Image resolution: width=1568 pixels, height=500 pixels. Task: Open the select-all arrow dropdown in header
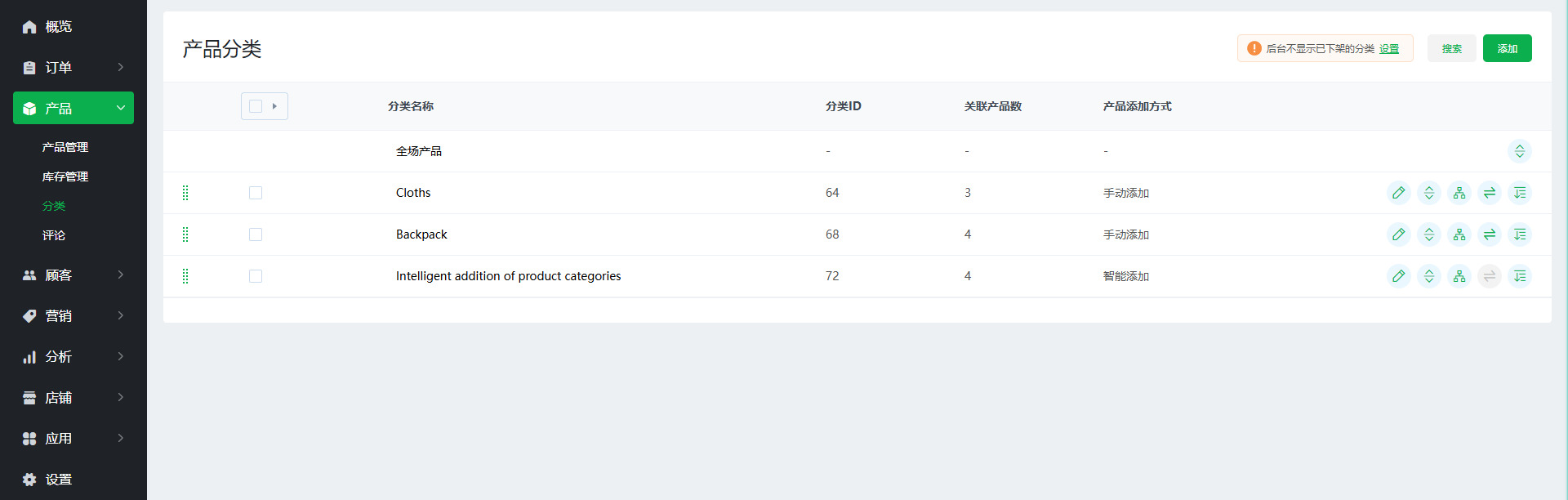tap(274, 106)
